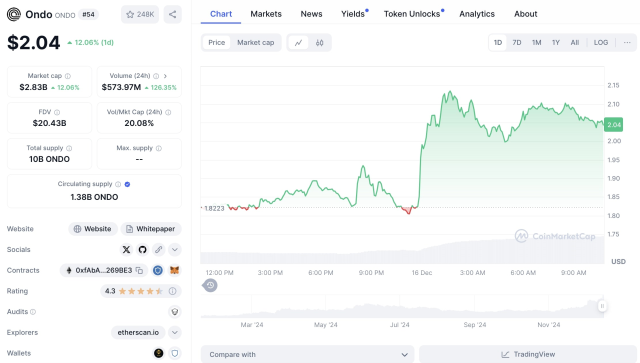Click the chain link social icon
Image resolution: width=640 pixels, height=363 pixels.
[158, 249]
